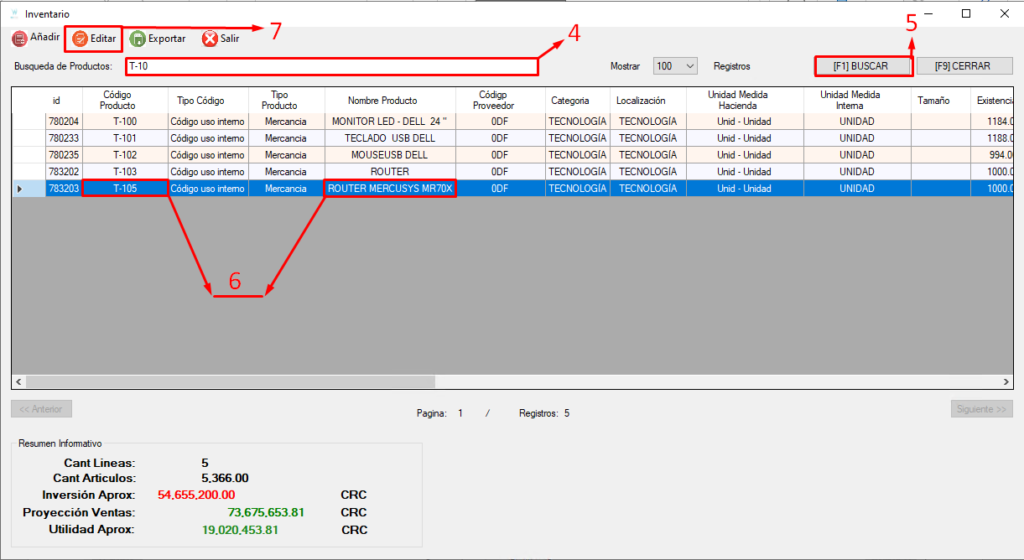Click the horizontal scrollbar left arrow
Screen dimensions: 1024x560
[x=19, y=382]
